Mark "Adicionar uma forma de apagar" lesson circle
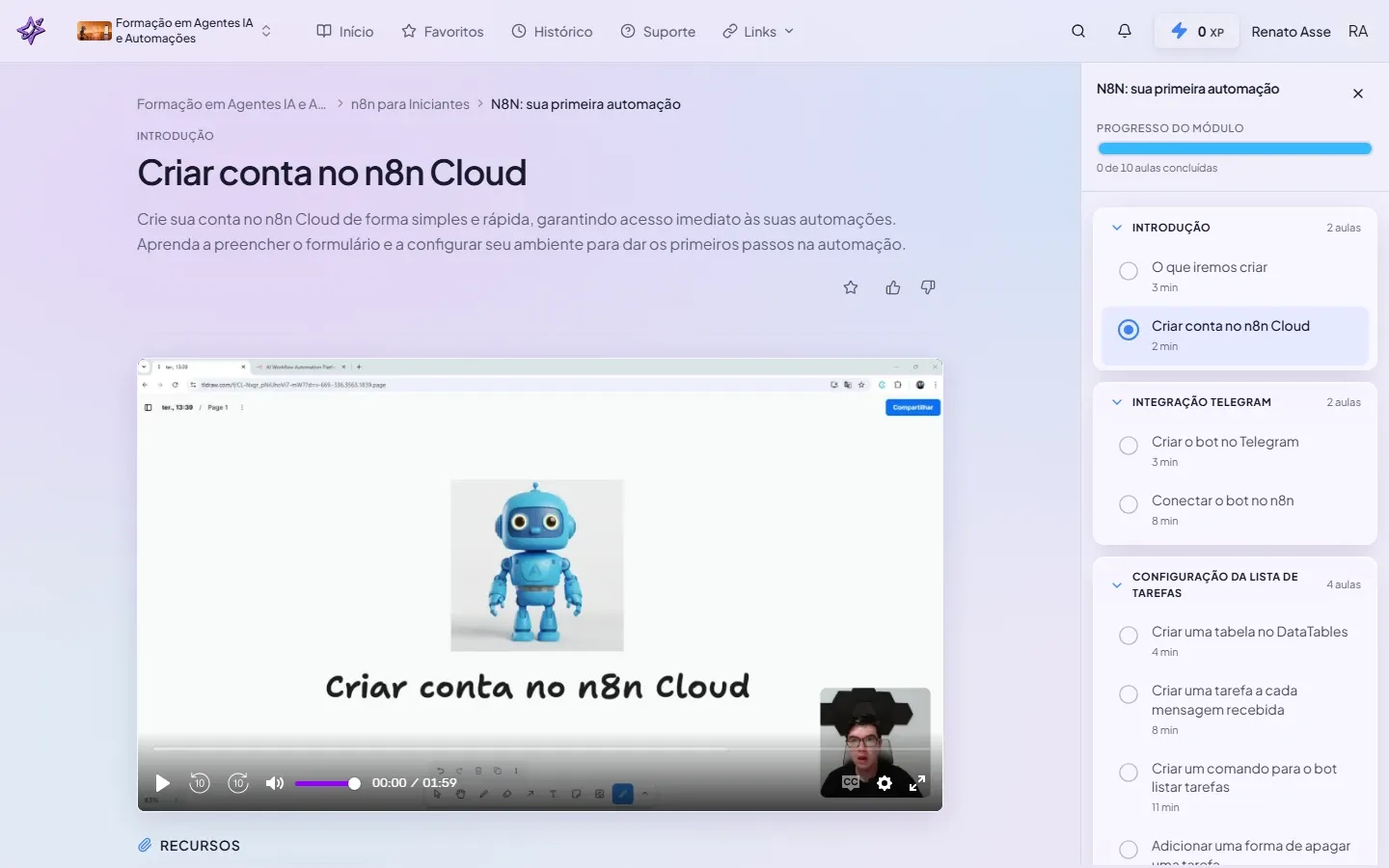 tap(1129, 850)
